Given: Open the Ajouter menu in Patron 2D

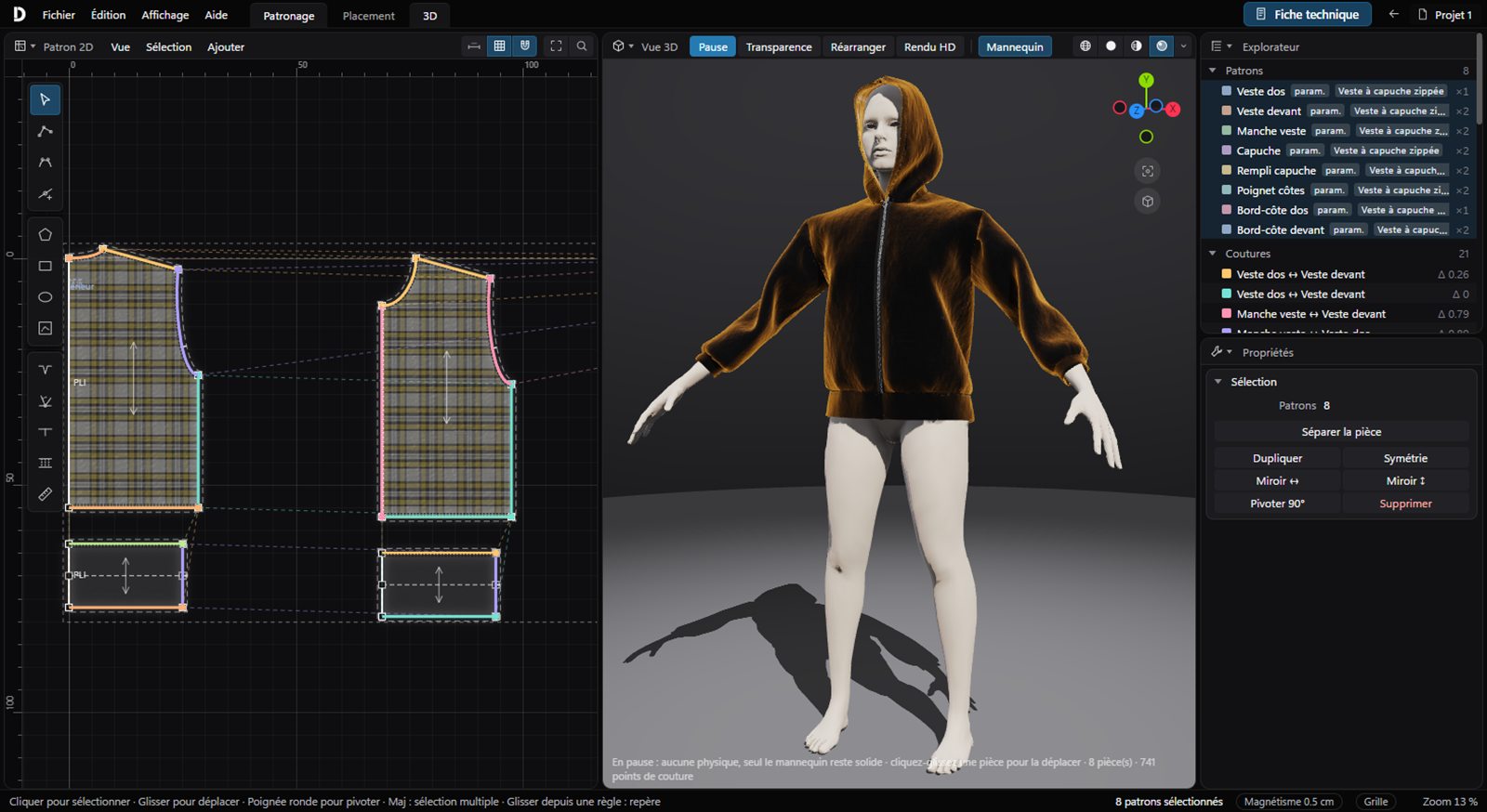Looking at the screenshot, I should click(x=226, y=46).
